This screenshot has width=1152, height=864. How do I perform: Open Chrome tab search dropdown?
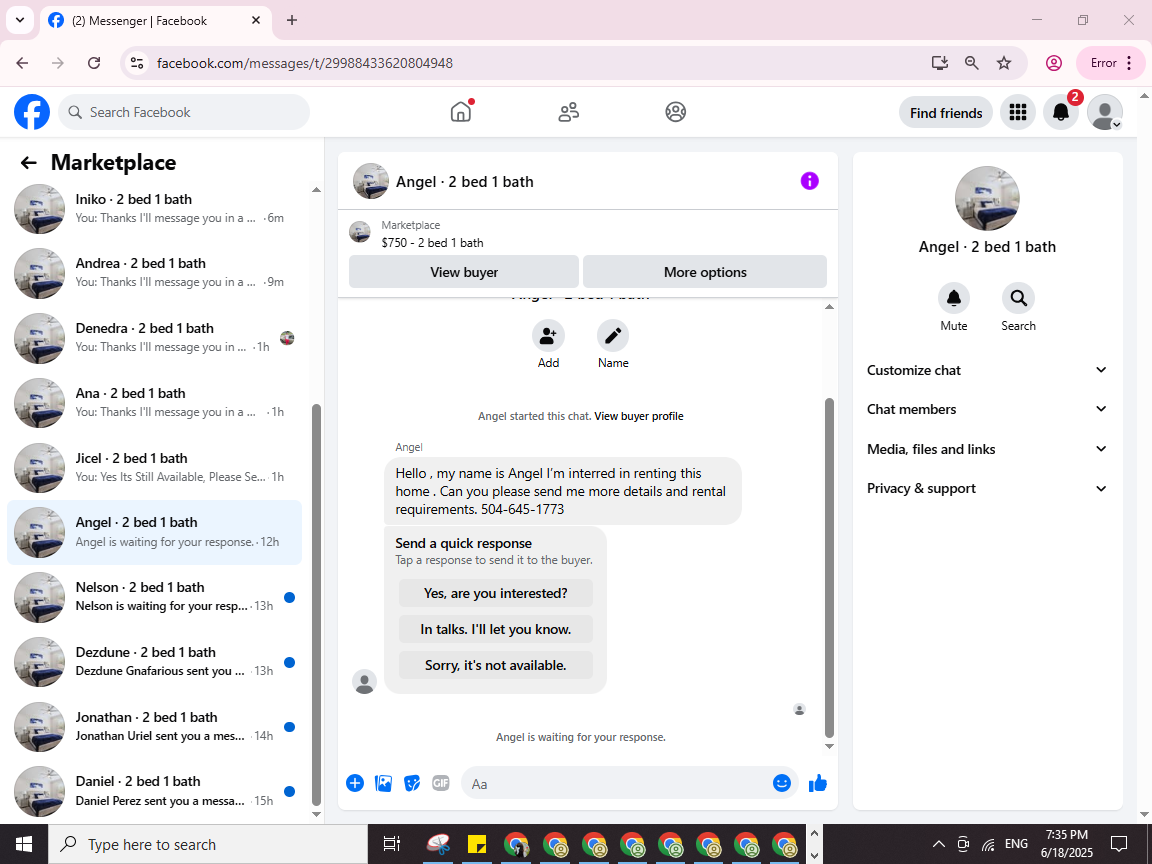pos(20,21)
